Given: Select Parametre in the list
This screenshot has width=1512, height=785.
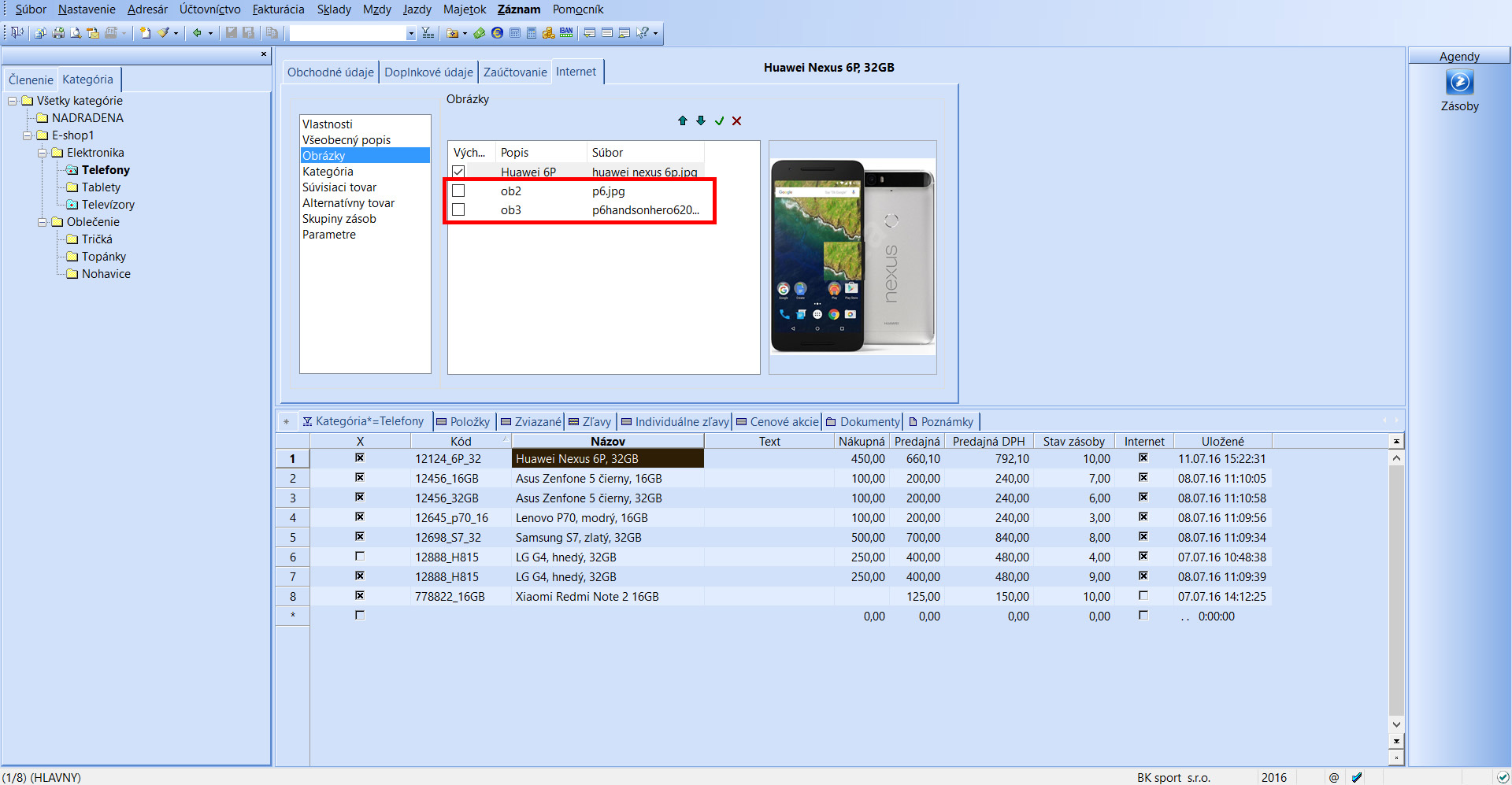Looking at the screenshot, I should [329, 235].
